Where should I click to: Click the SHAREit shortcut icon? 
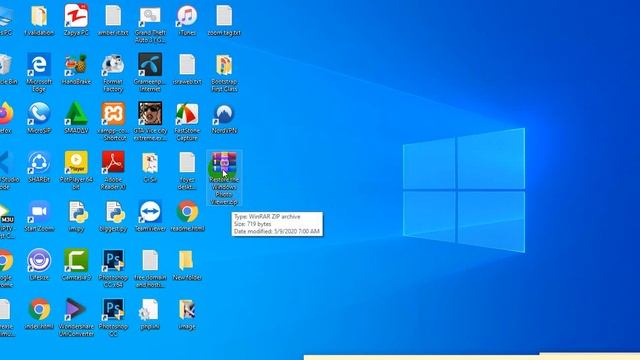coord(39,162)
